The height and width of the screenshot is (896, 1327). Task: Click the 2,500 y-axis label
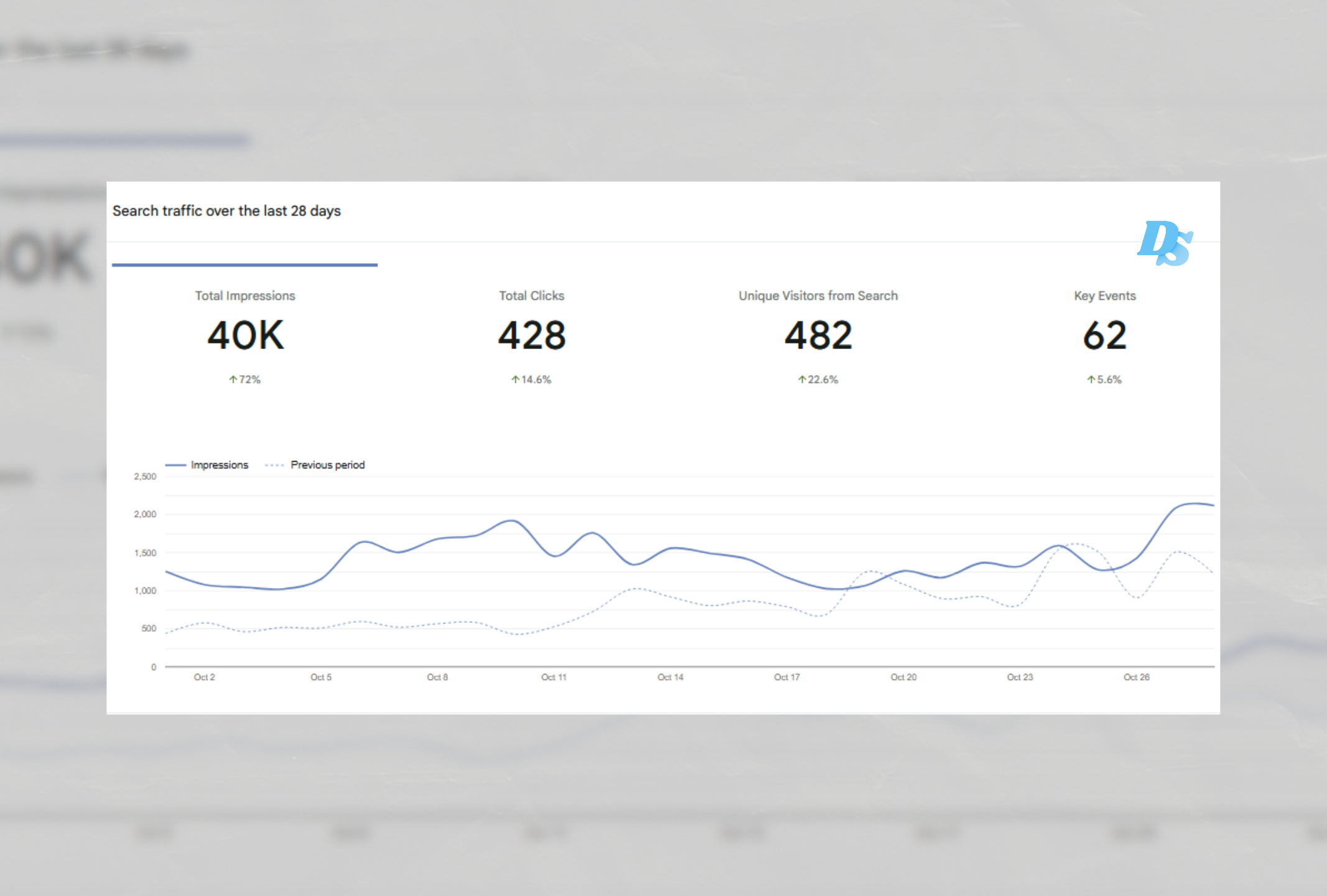click(145, 477)
